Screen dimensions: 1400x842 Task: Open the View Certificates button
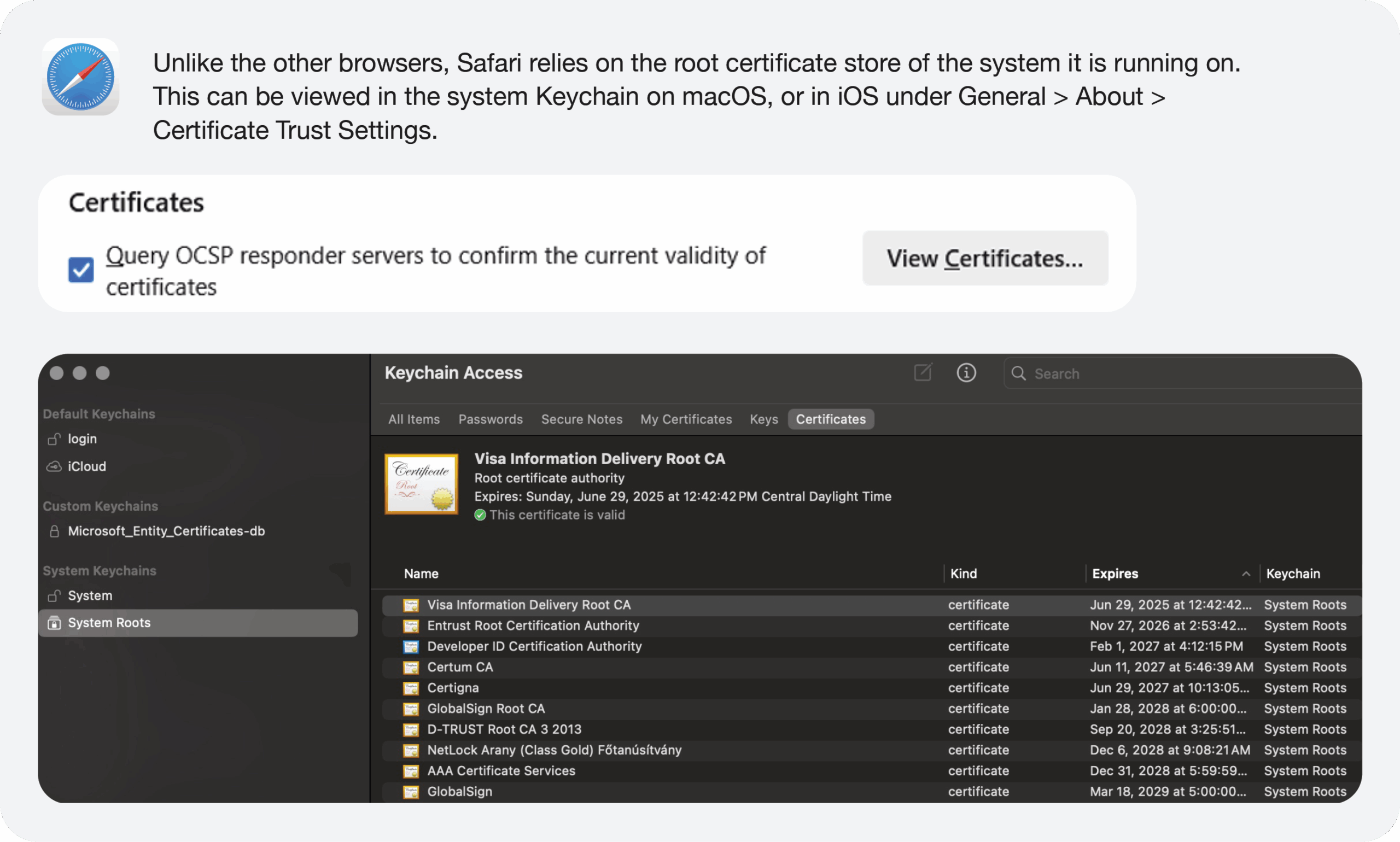click(x=984, y=258)
